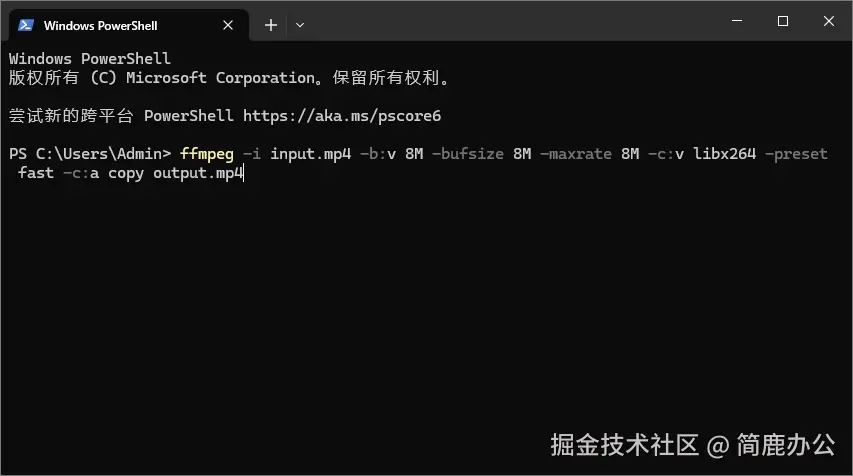Close the Windows Terminal window
Image resolution: width=853 pixels, height=476 pixels.
[829, 21]
